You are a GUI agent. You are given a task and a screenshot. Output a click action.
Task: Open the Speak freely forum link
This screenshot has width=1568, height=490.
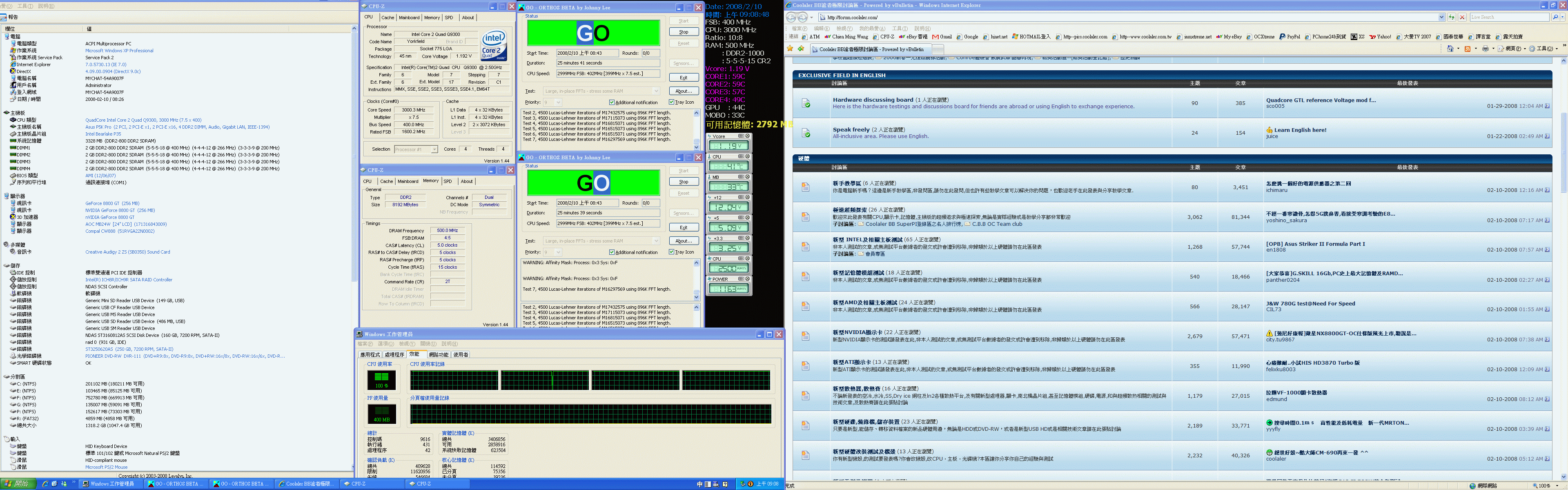(x=851, y=130)
